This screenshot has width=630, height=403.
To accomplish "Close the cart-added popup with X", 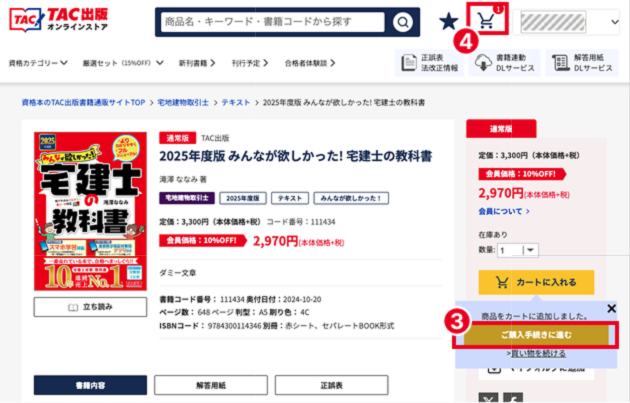I will click(x=611, y=308).
